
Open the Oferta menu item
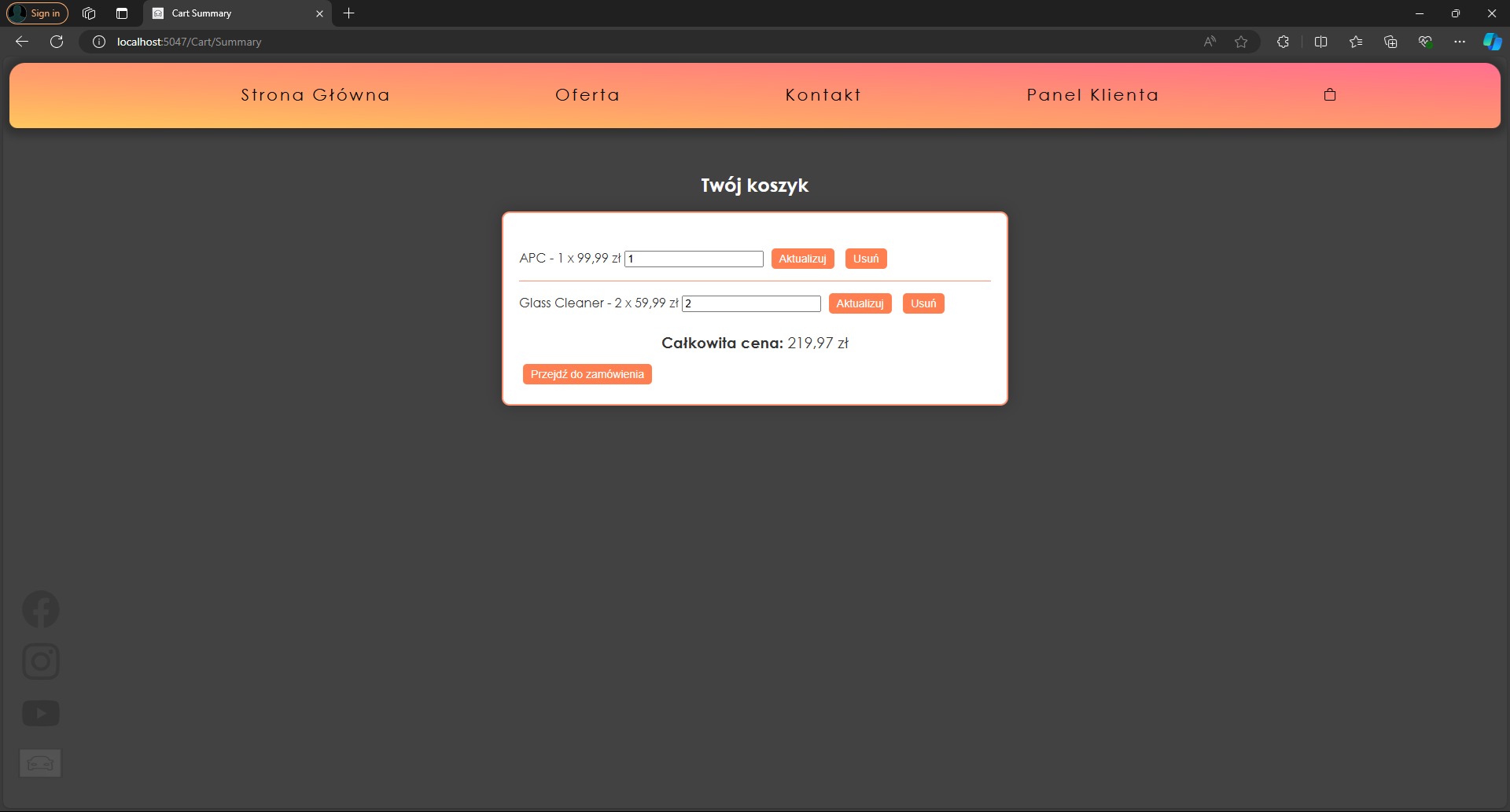[587, 95]
